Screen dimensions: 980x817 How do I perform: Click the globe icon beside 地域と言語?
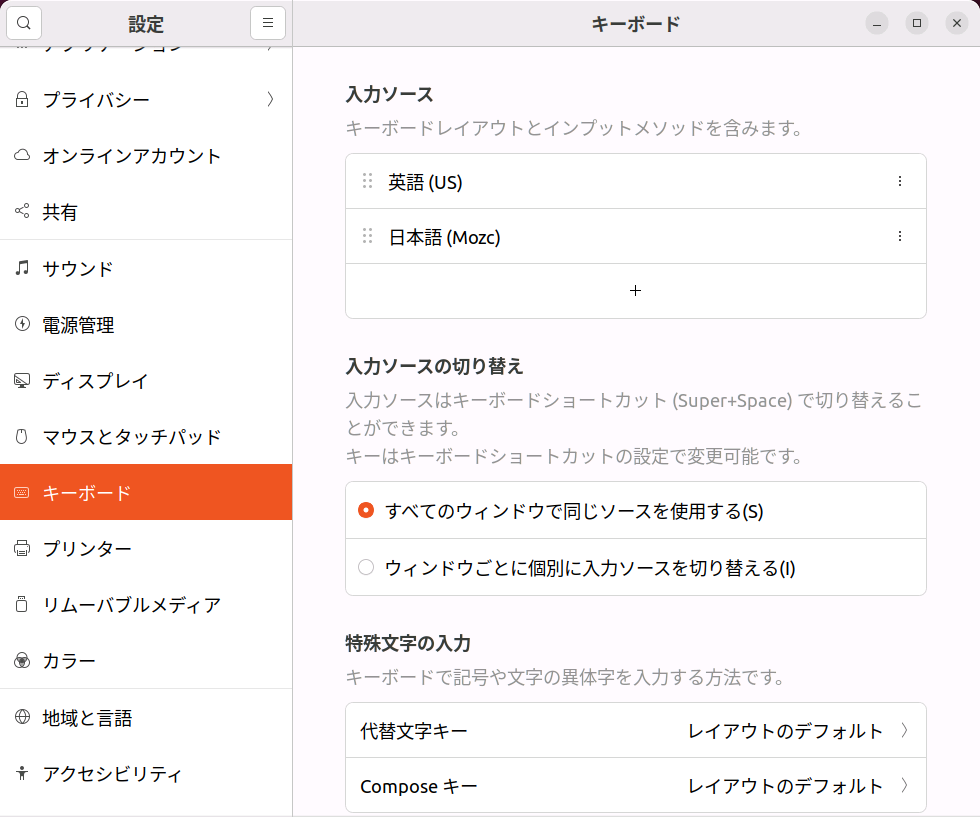(22, 717)
